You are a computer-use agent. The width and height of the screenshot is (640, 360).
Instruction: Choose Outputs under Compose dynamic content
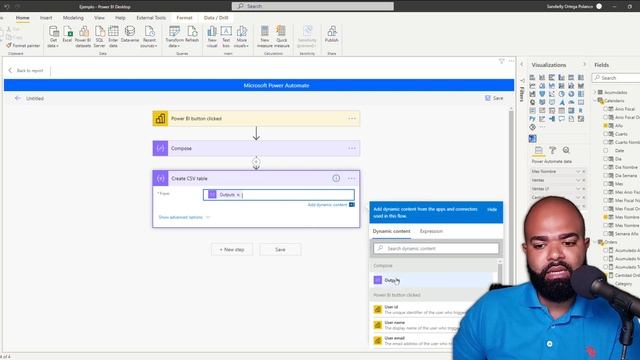point(432,280)
